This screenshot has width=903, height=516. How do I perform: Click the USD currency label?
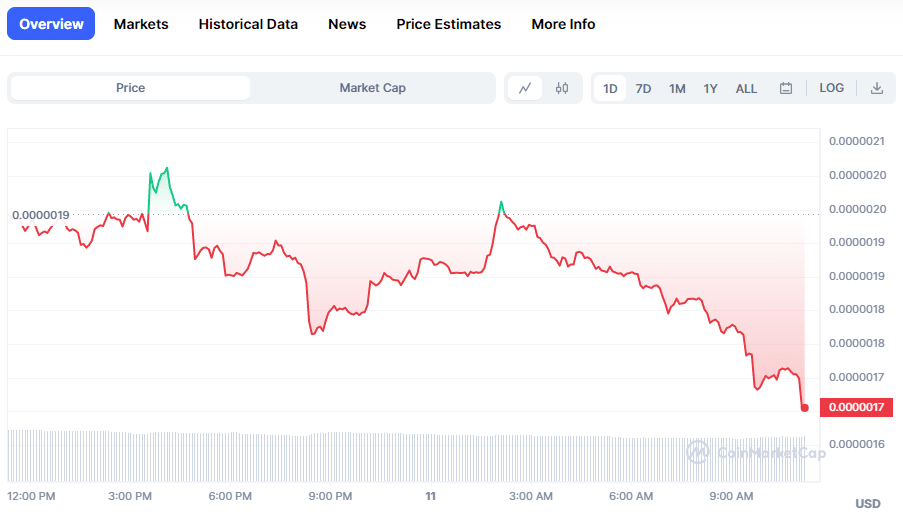[868, 503]
